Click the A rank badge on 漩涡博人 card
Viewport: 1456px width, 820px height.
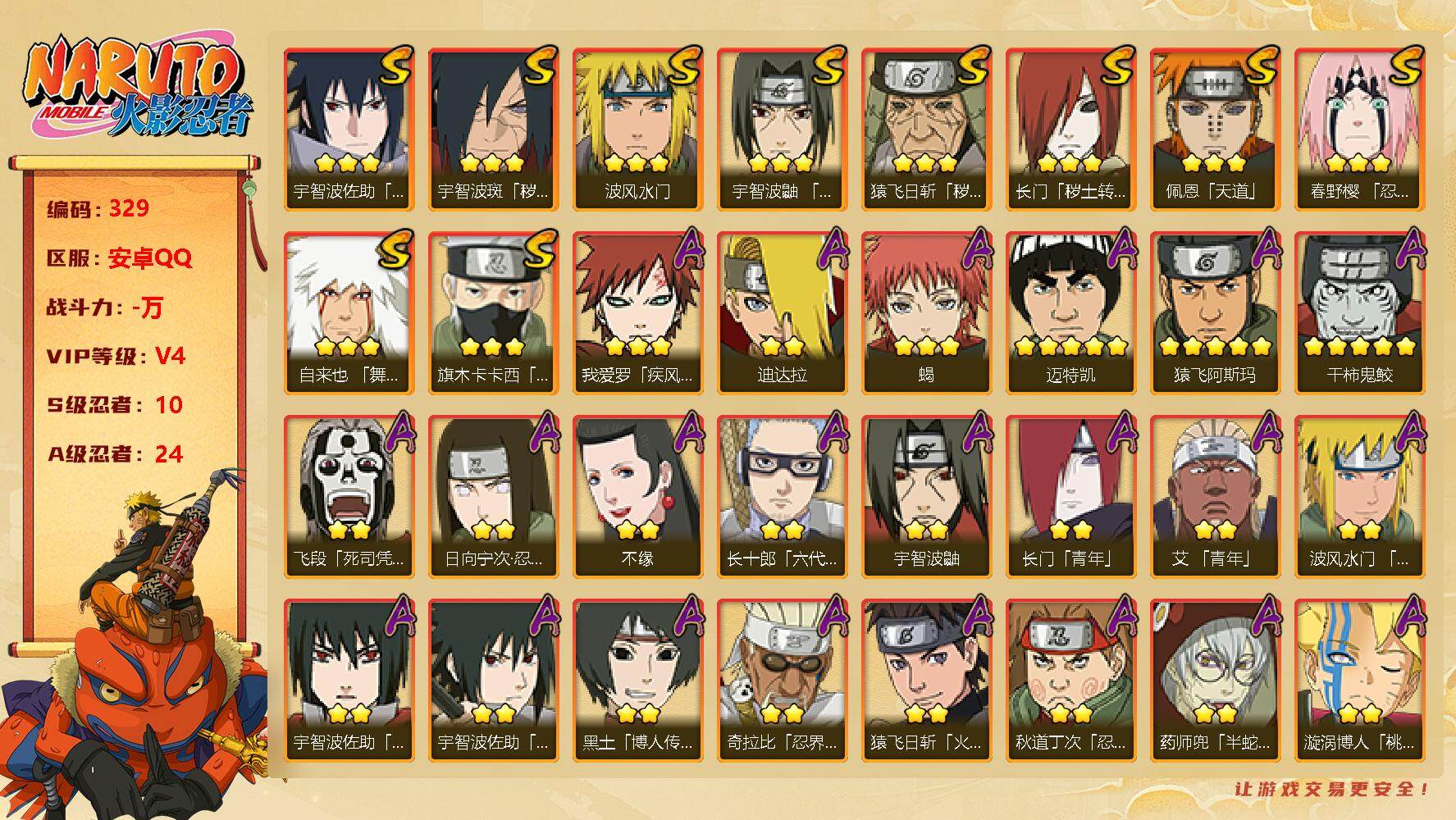point(1407,618)
